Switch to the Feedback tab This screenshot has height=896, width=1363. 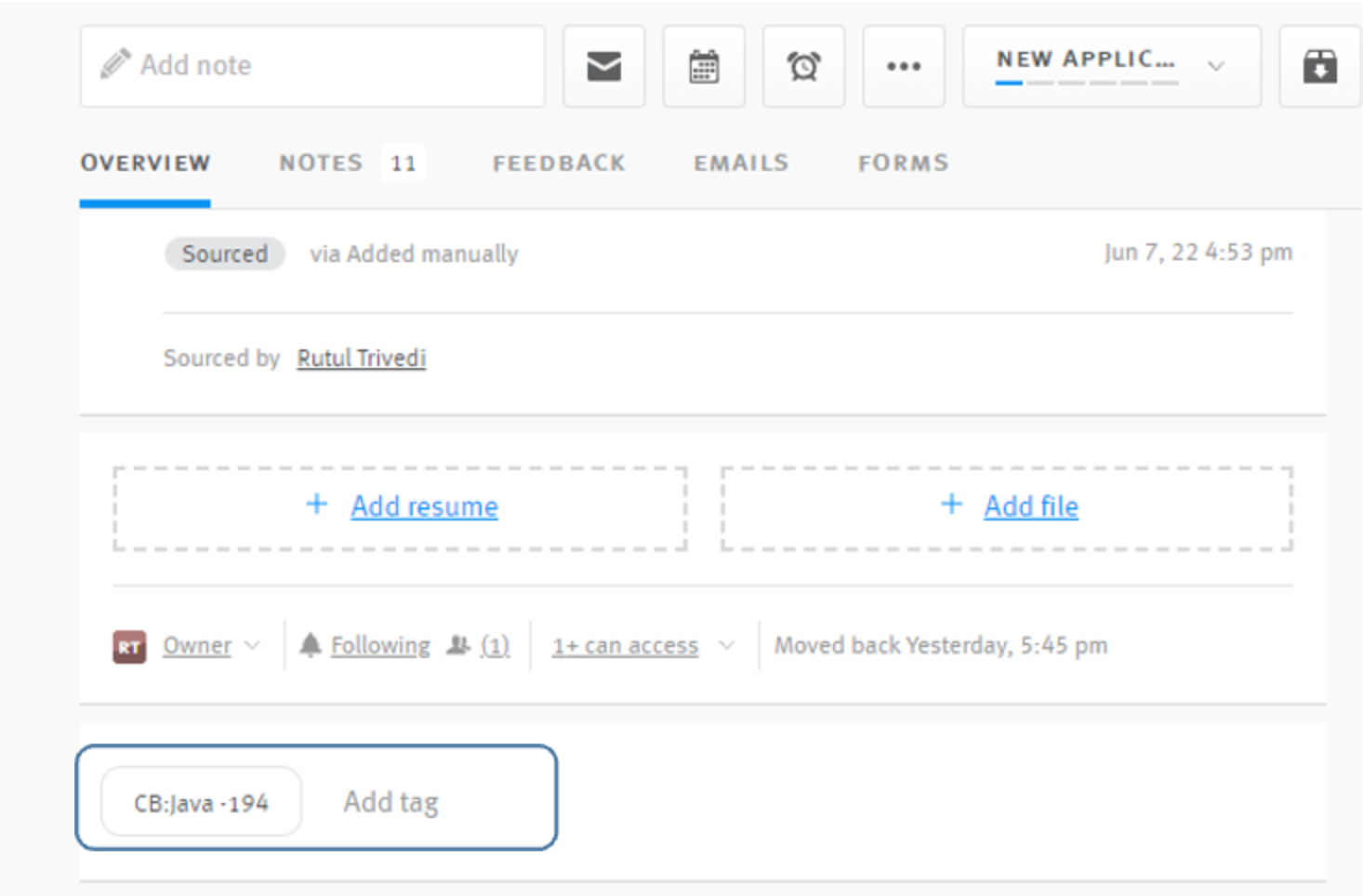pos(558,163)
